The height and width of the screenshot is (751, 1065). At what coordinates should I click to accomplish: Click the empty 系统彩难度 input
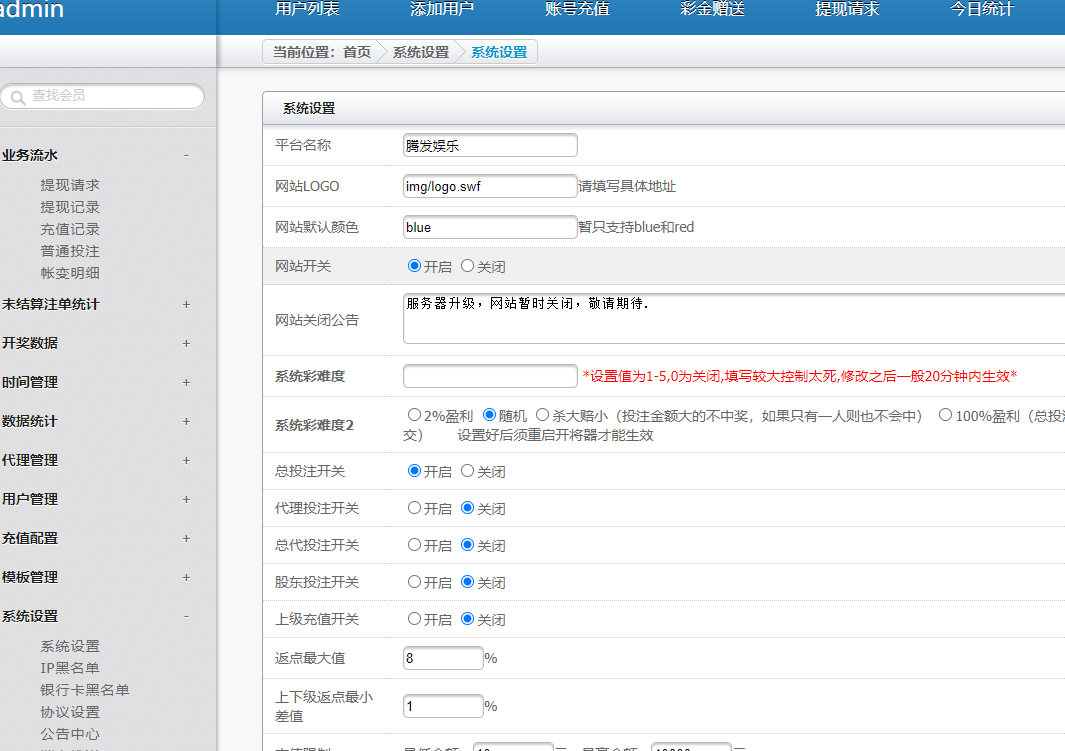point(490,376)
